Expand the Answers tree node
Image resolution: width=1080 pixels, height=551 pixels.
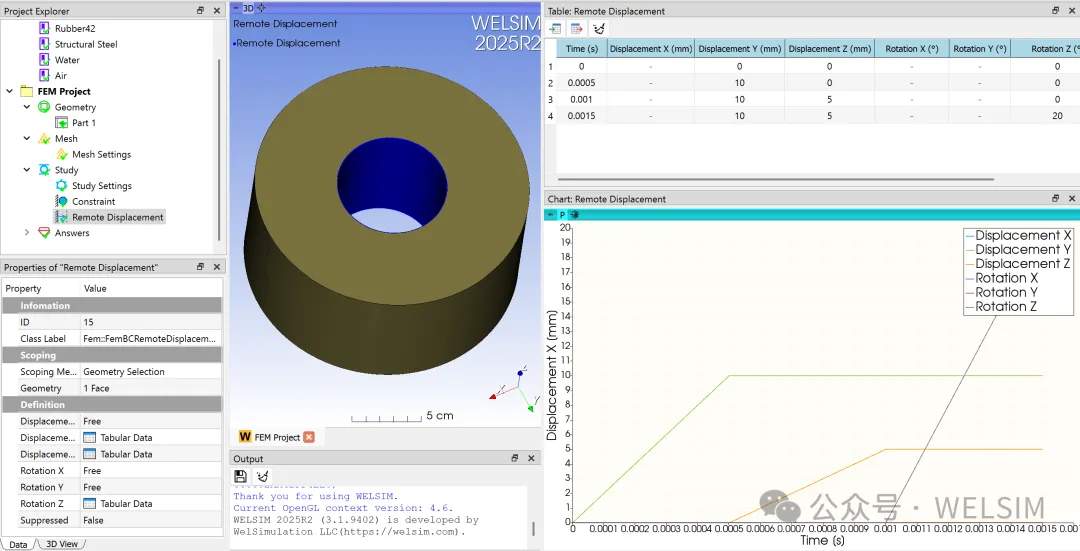click(27, 233)
